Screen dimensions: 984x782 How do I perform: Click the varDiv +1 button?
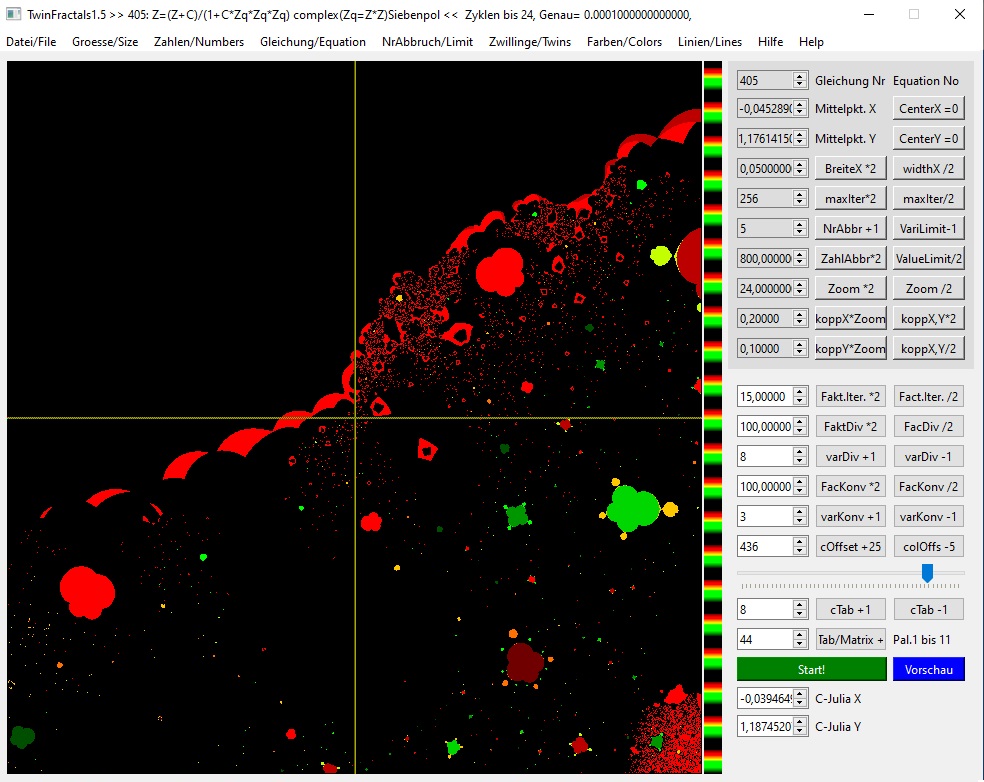850,457
